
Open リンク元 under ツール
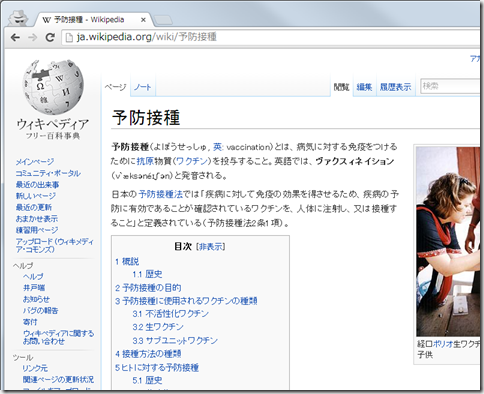tap(35, 369)
